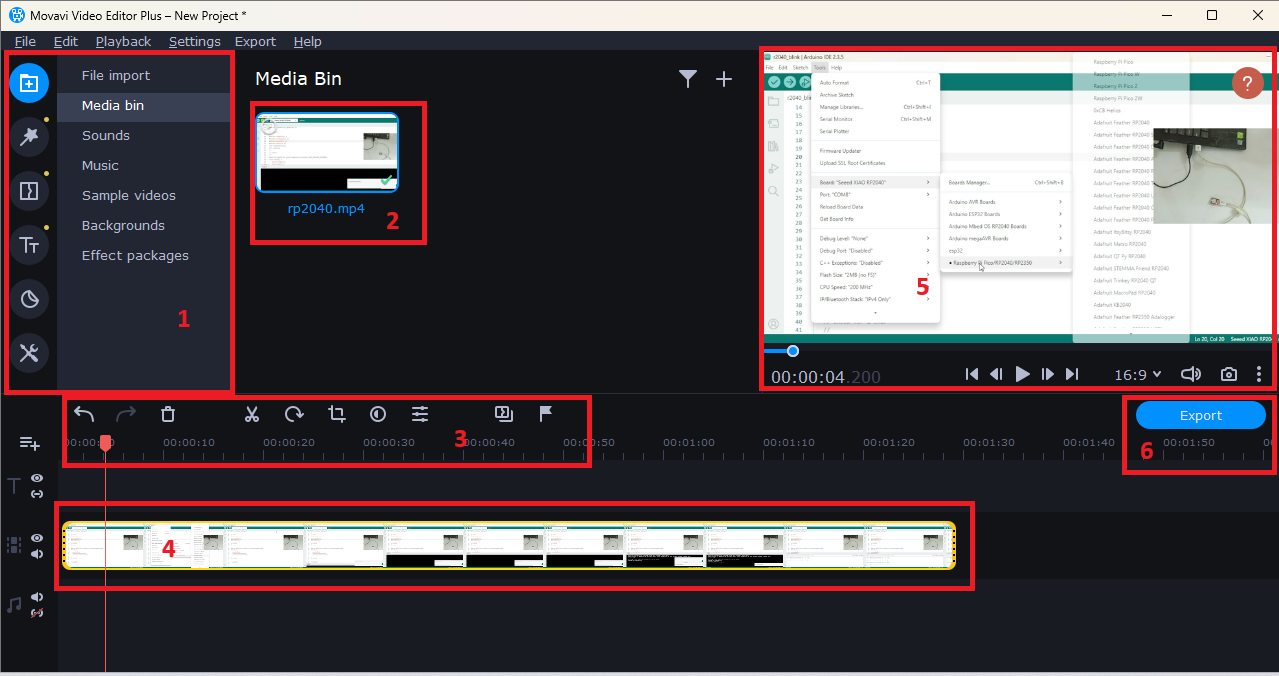
Task: Hide the video track with eye icon
Action: pyautogui.click(x=37, y=538)
